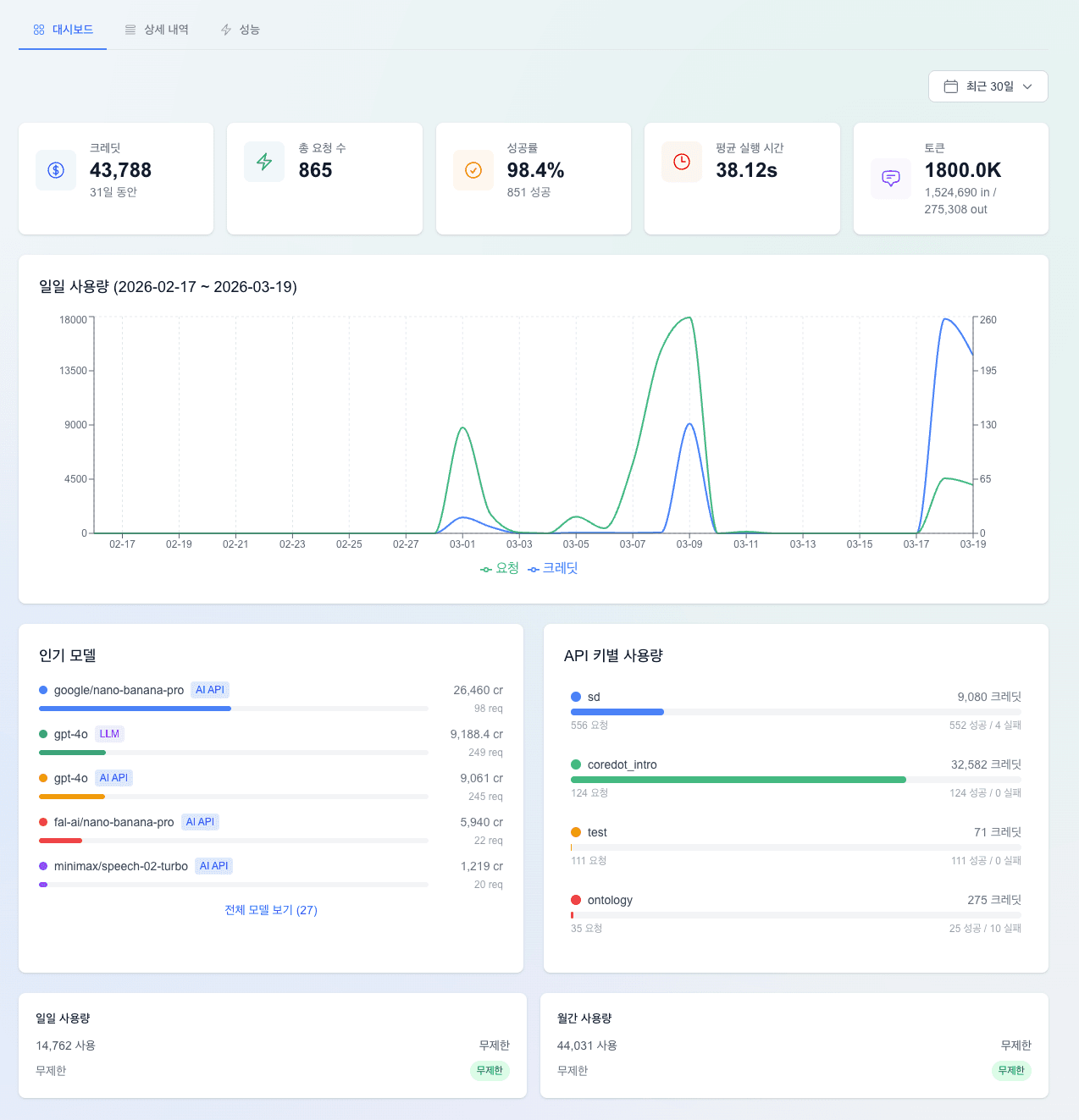Click the calendar icon in date selector
Image resolution: width=1079 pixels, height=1120 pixels.
tap(951, 86)
